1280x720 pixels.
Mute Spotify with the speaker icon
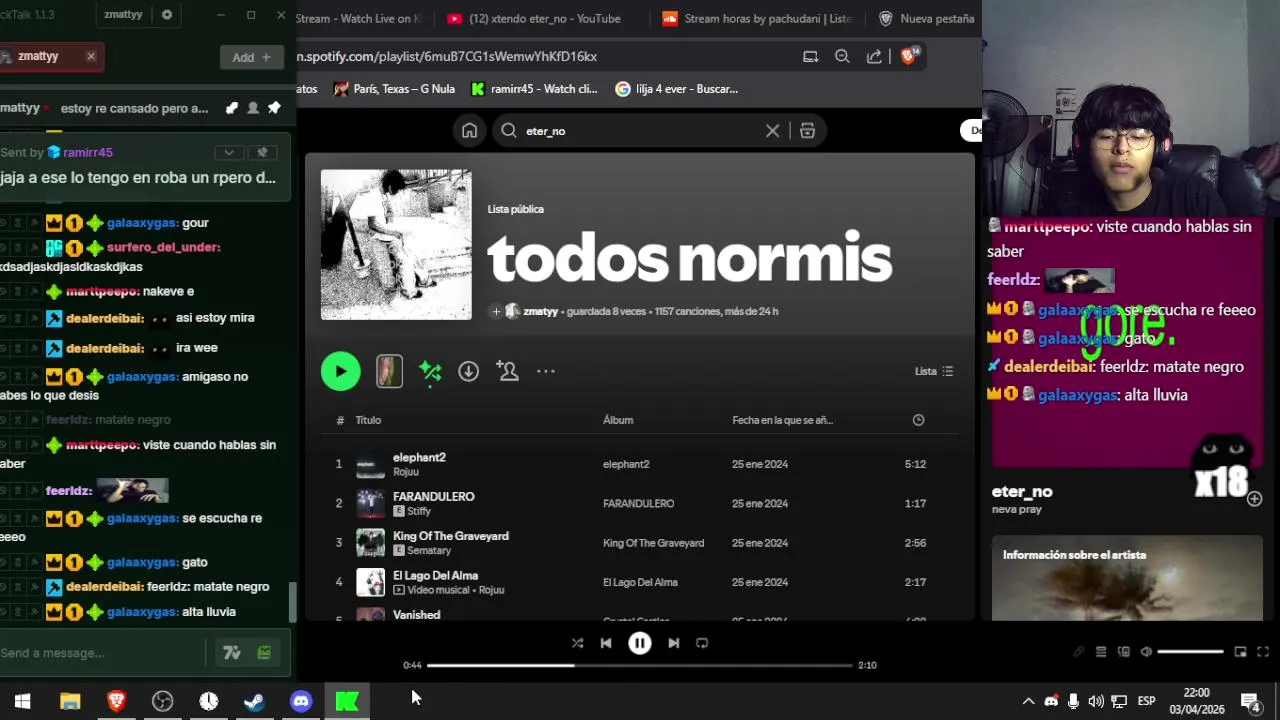pos(1146,652)
